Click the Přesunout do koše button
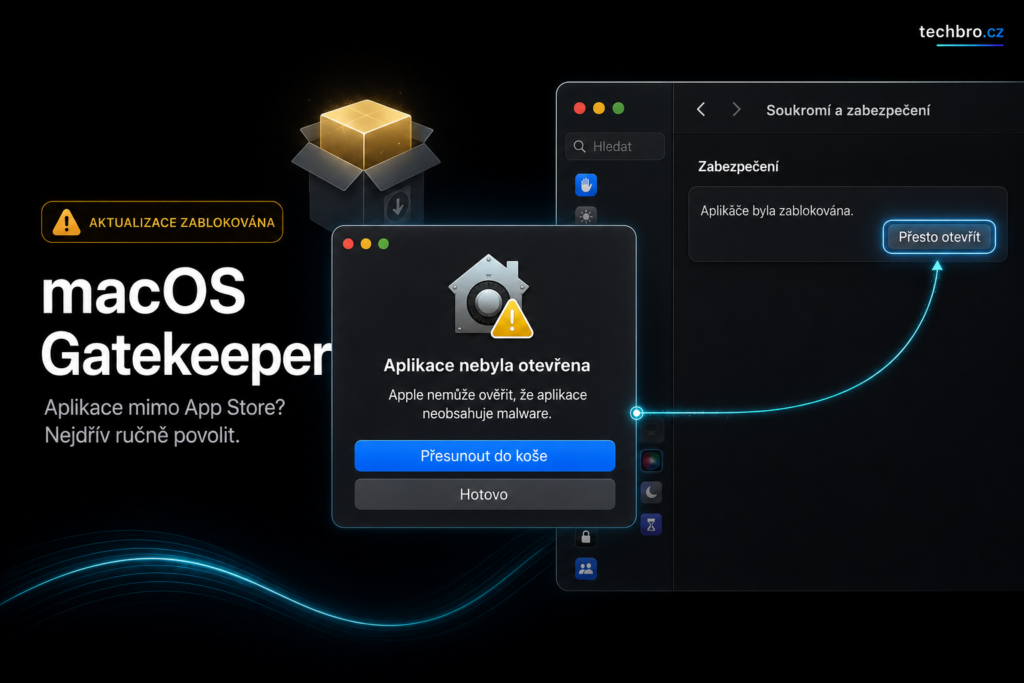Viewport: 1024px width, 683px height. point(485,456)
